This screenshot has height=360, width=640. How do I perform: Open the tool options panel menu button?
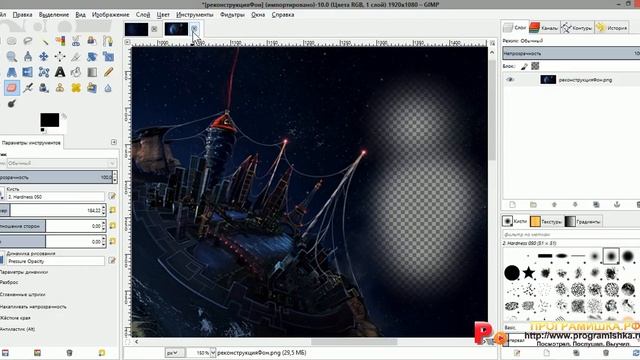pos(114,142)
